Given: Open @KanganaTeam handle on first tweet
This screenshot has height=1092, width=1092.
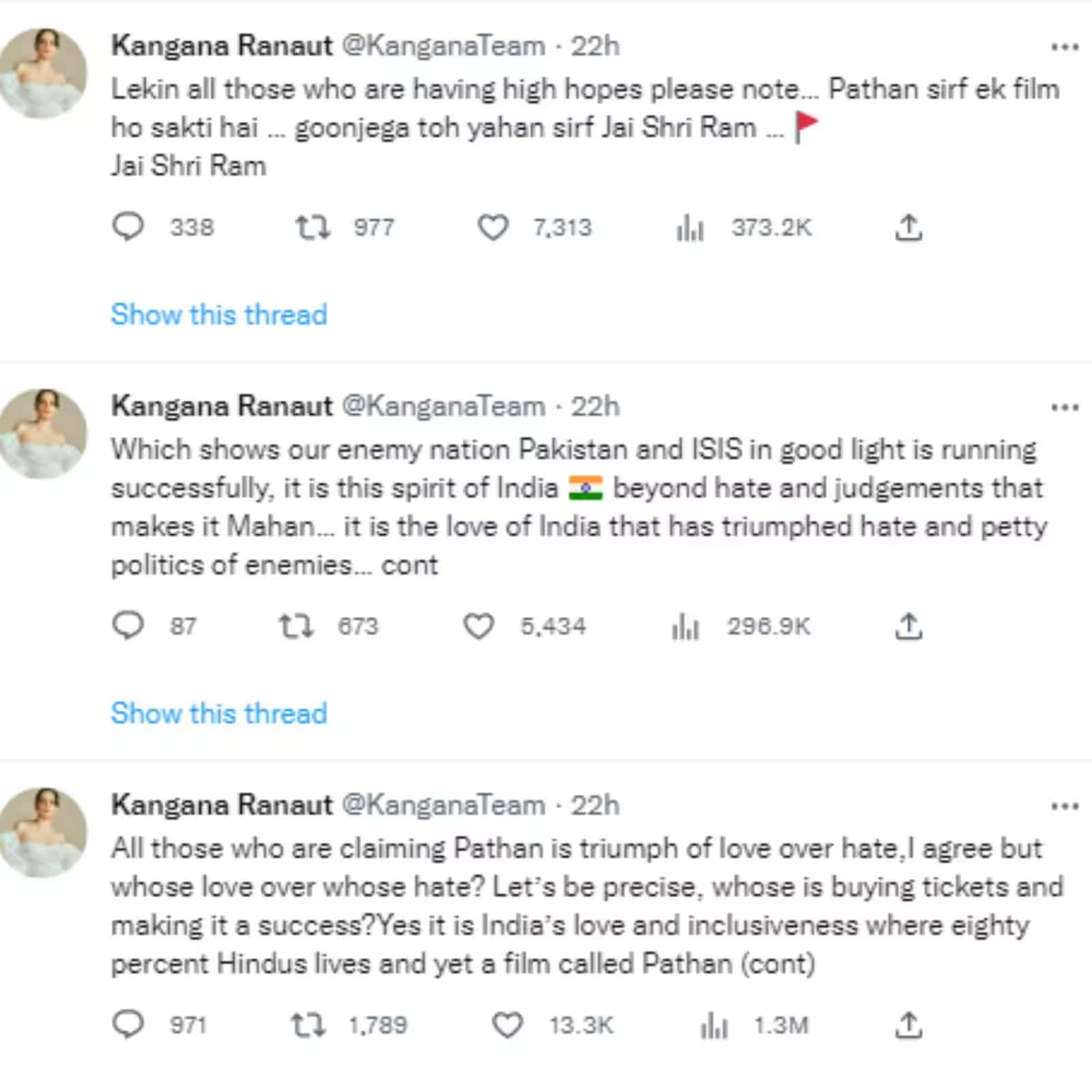Looking at the screenshot, I should coord(444,46).
